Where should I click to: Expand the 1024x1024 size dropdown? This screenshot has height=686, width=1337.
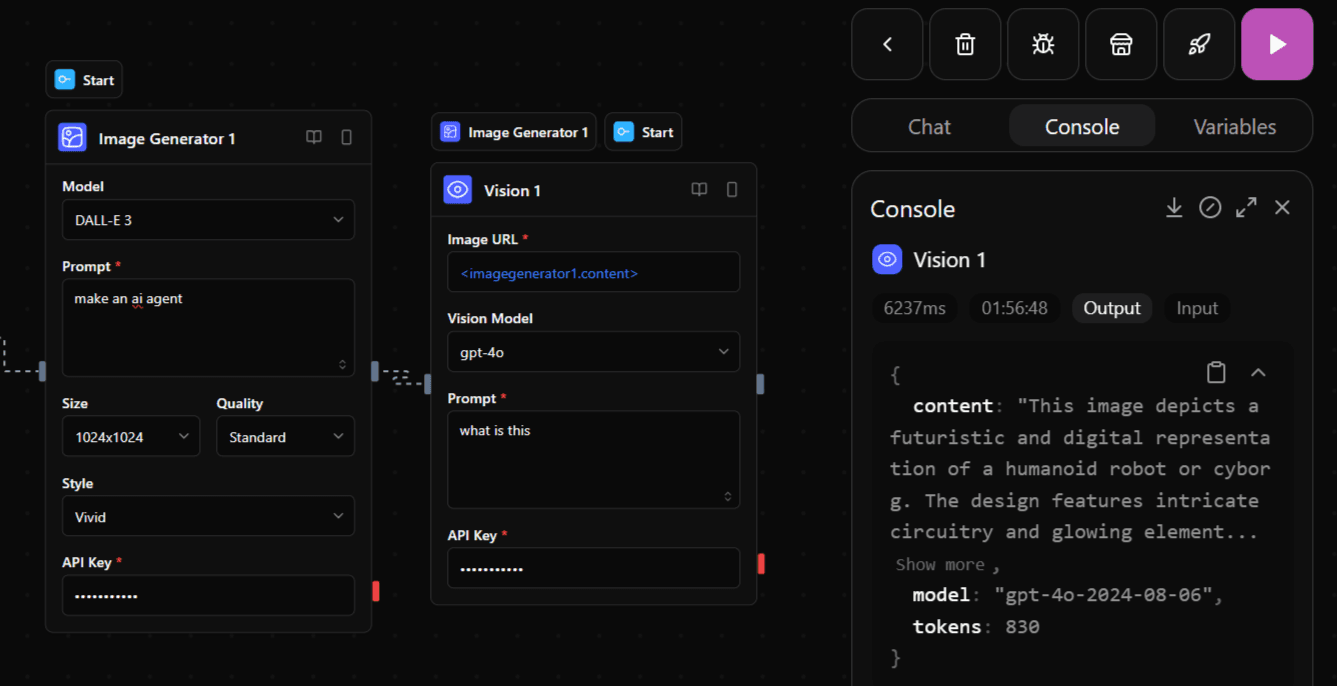131,437
